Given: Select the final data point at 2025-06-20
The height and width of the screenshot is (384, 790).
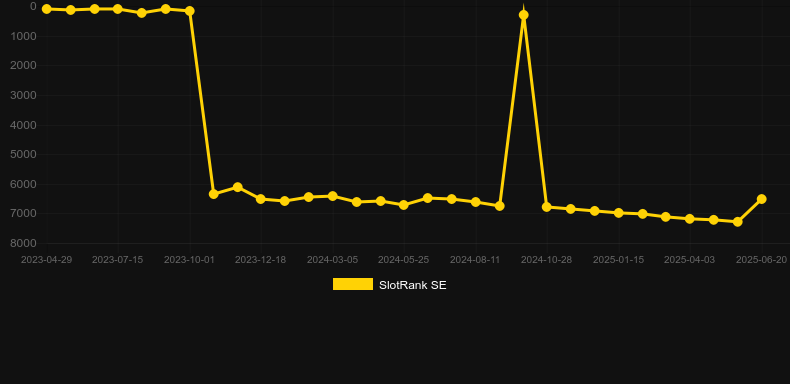Looking at the screenshot, I should (762, 199).
